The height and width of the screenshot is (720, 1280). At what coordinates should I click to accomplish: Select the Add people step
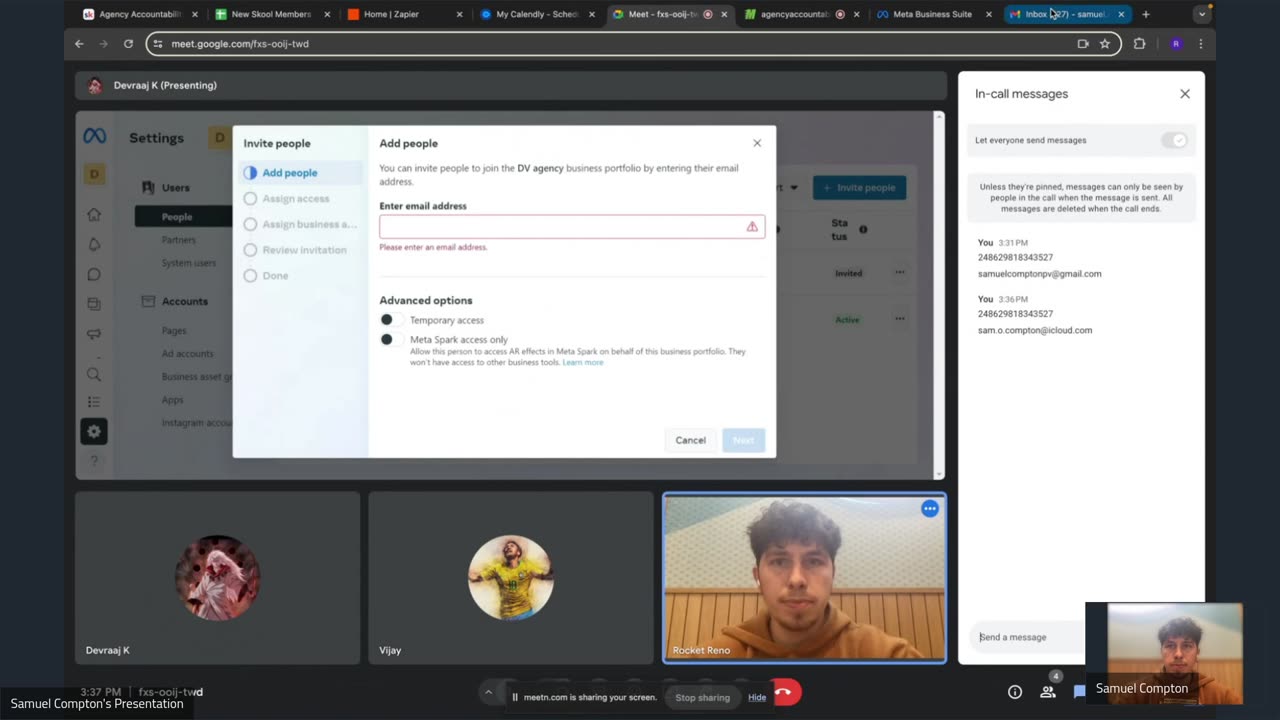300,173
